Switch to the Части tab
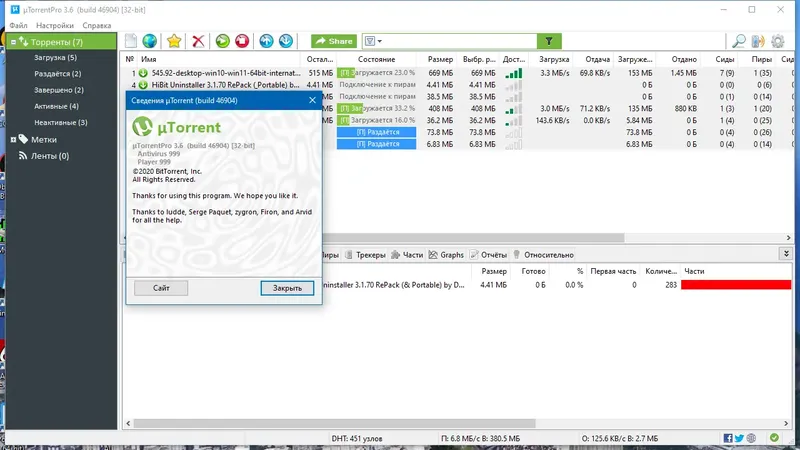The image size is (800, 450). coord(407,255)
